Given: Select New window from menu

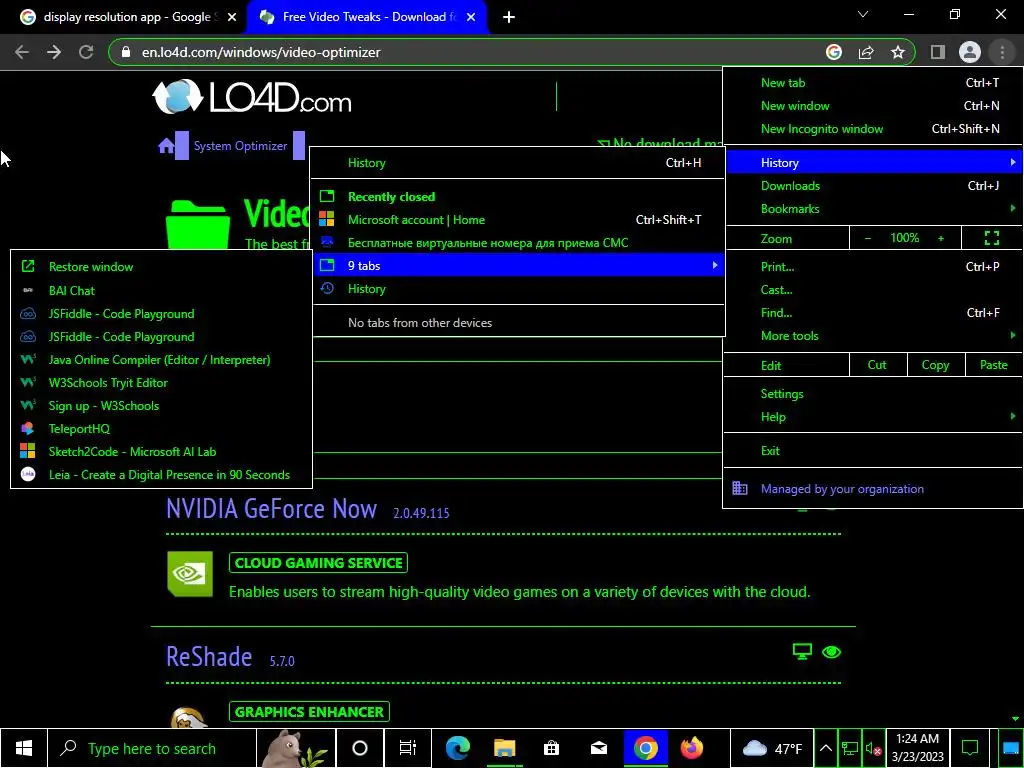Looking at the screenshot, I should click(873, 106).
